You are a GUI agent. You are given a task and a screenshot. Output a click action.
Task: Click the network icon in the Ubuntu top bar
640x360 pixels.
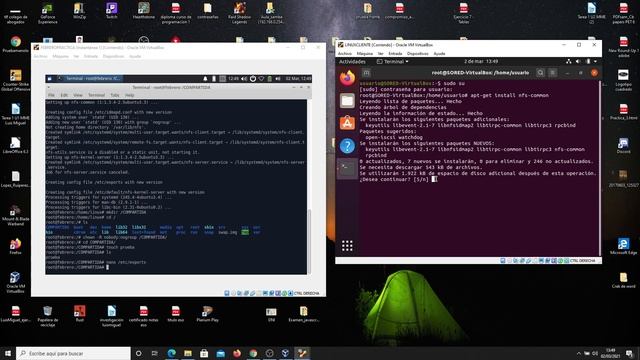[569, 61]
